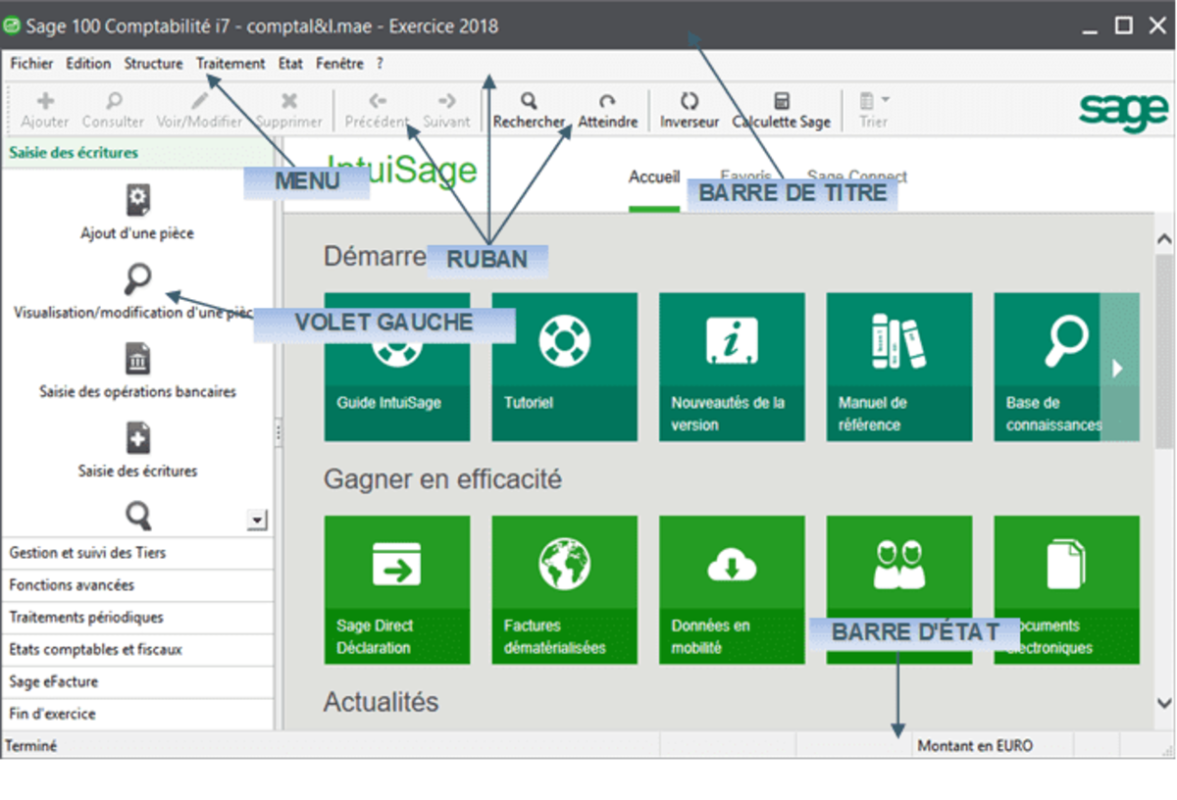Maximize the Sage 100 window
The height and width of the screenshot is (800, 1177).
(1124, 26)
